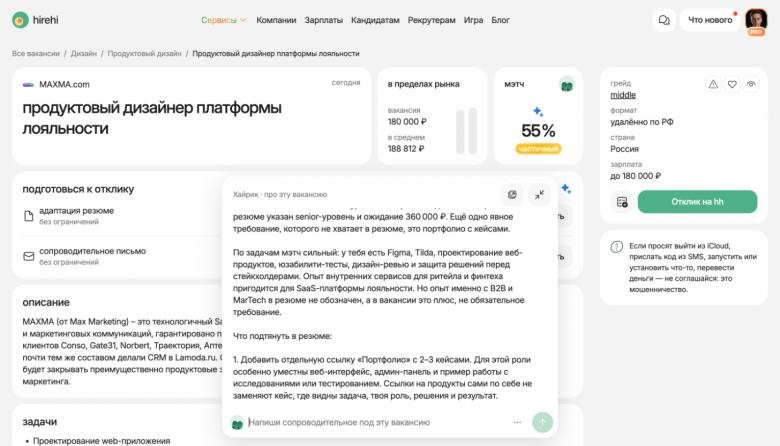Image resolution: width=780 pixels, height=446 pixels.
Task: Click the Хайрик mascot icon in chat input
Action: point(237,423)
